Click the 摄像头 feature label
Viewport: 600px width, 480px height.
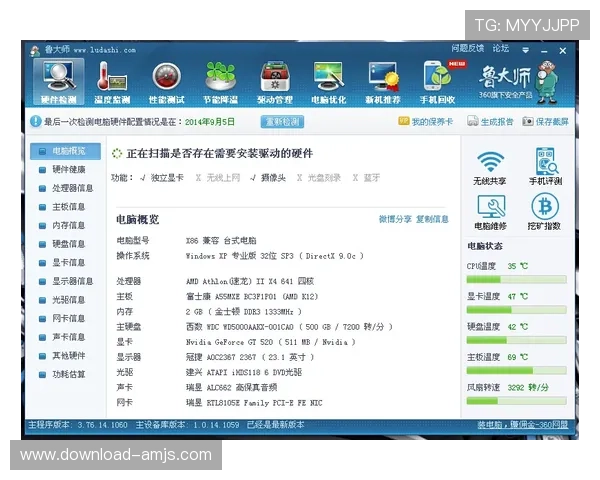(273, 178)
